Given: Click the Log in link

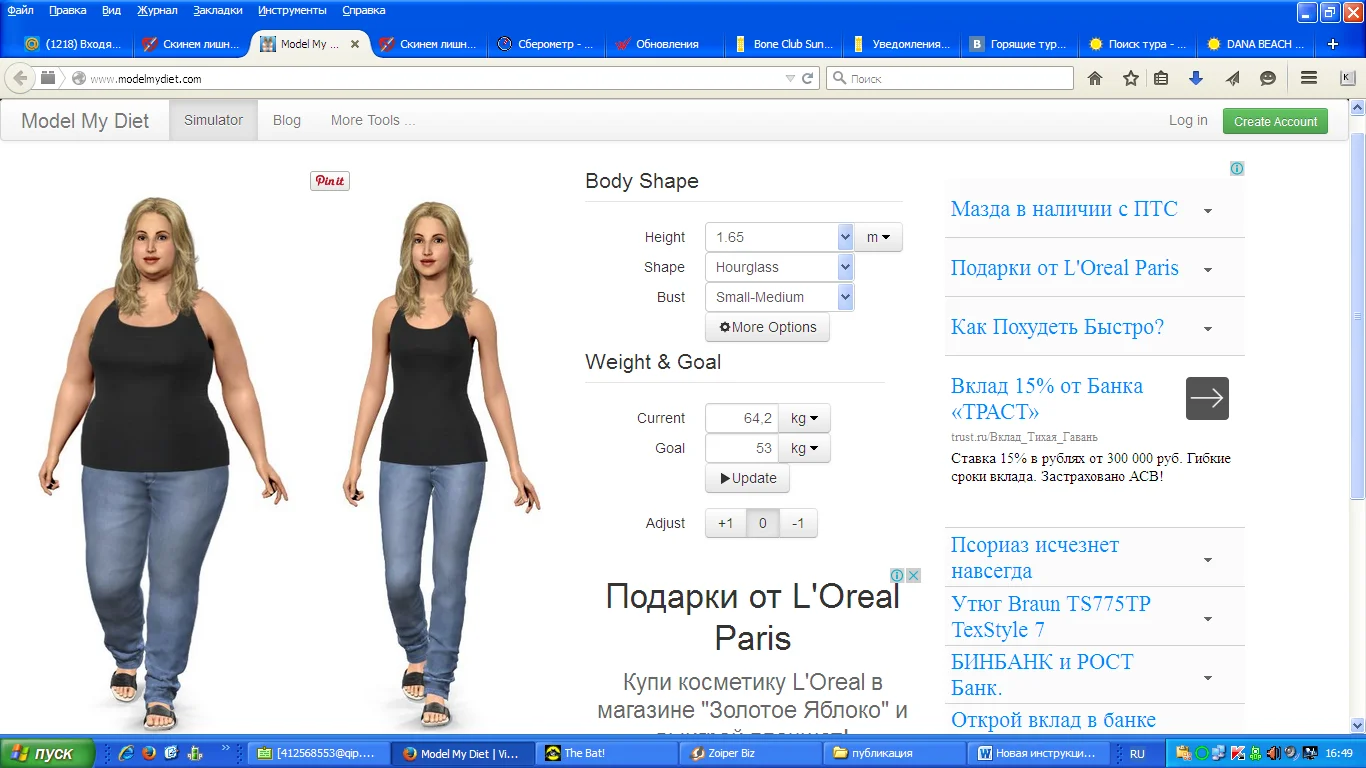Looking at the screenshot, I should [x=1188, y=120].
